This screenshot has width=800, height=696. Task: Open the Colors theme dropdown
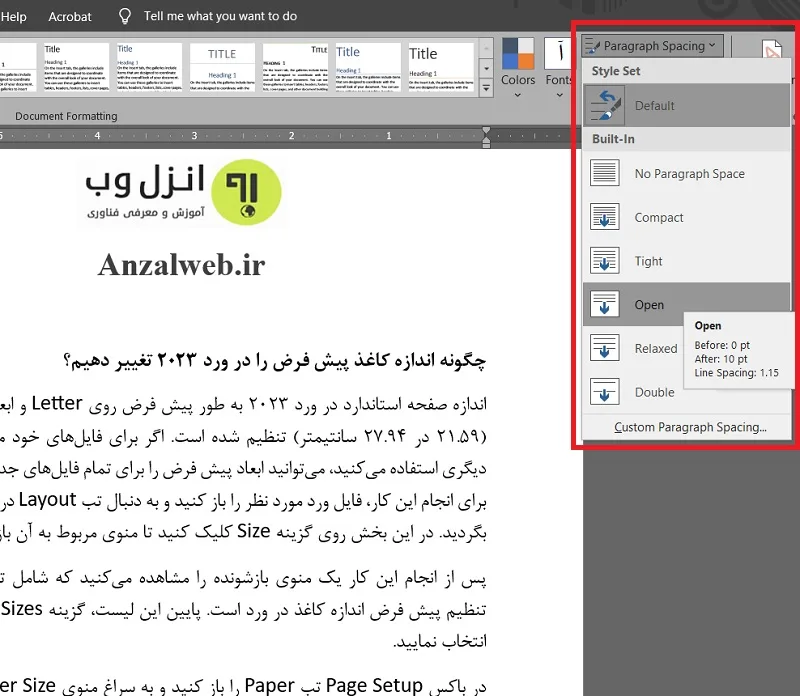pos(518,68)
